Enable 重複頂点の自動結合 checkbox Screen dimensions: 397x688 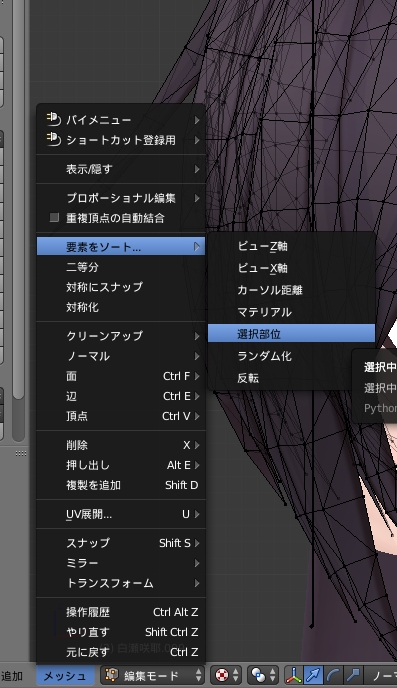click(54, 218)
